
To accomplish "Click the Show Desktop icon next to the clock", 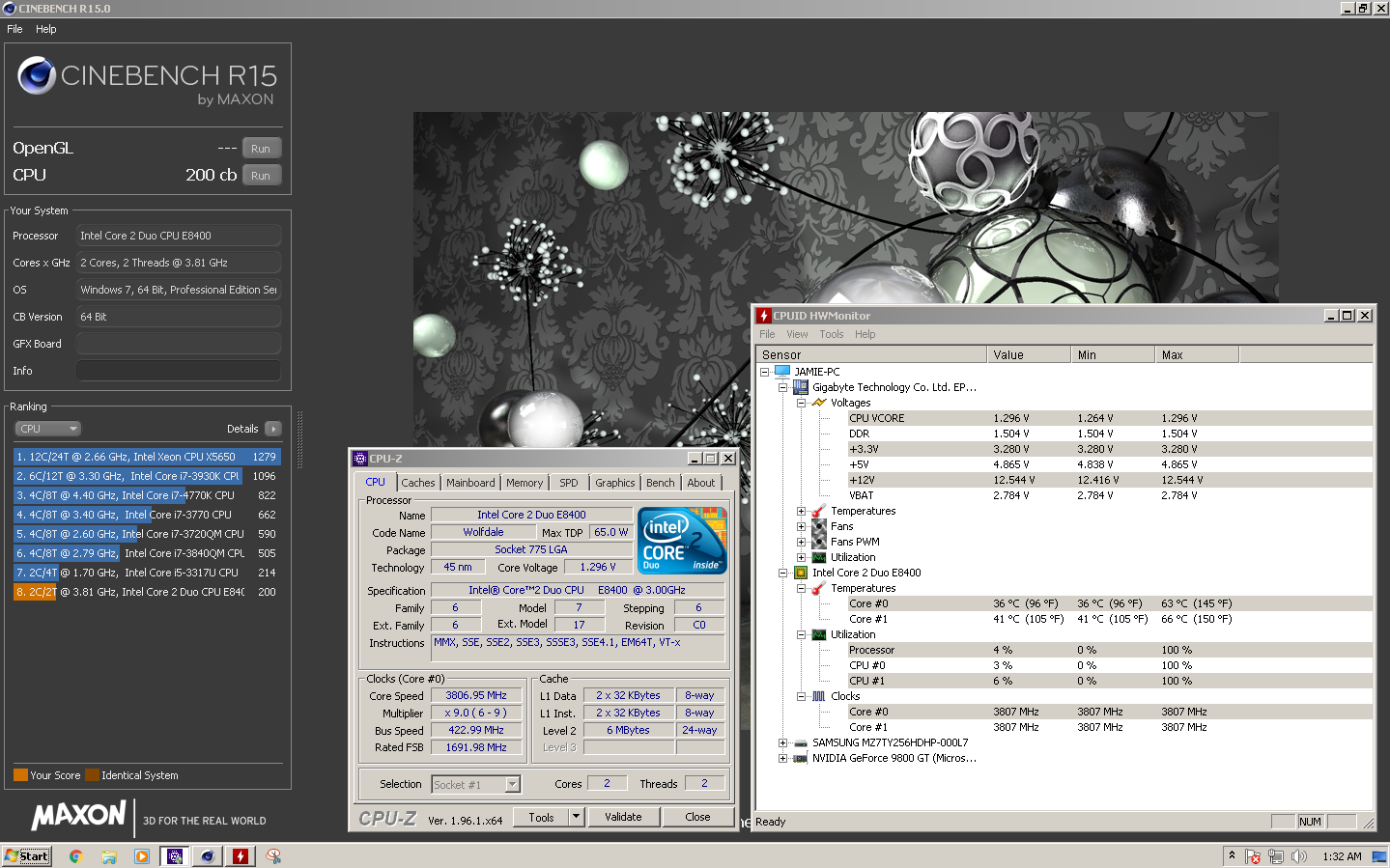I will pyautogui.click(x=1379, y=856).
